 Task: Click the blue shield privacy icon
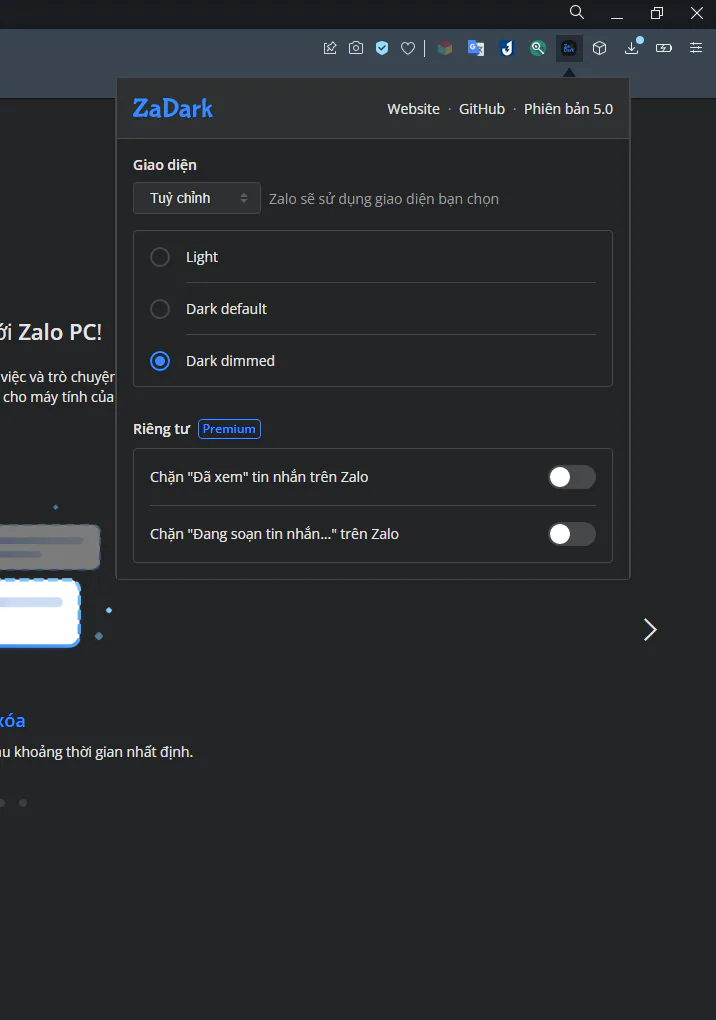pos(382,48)
